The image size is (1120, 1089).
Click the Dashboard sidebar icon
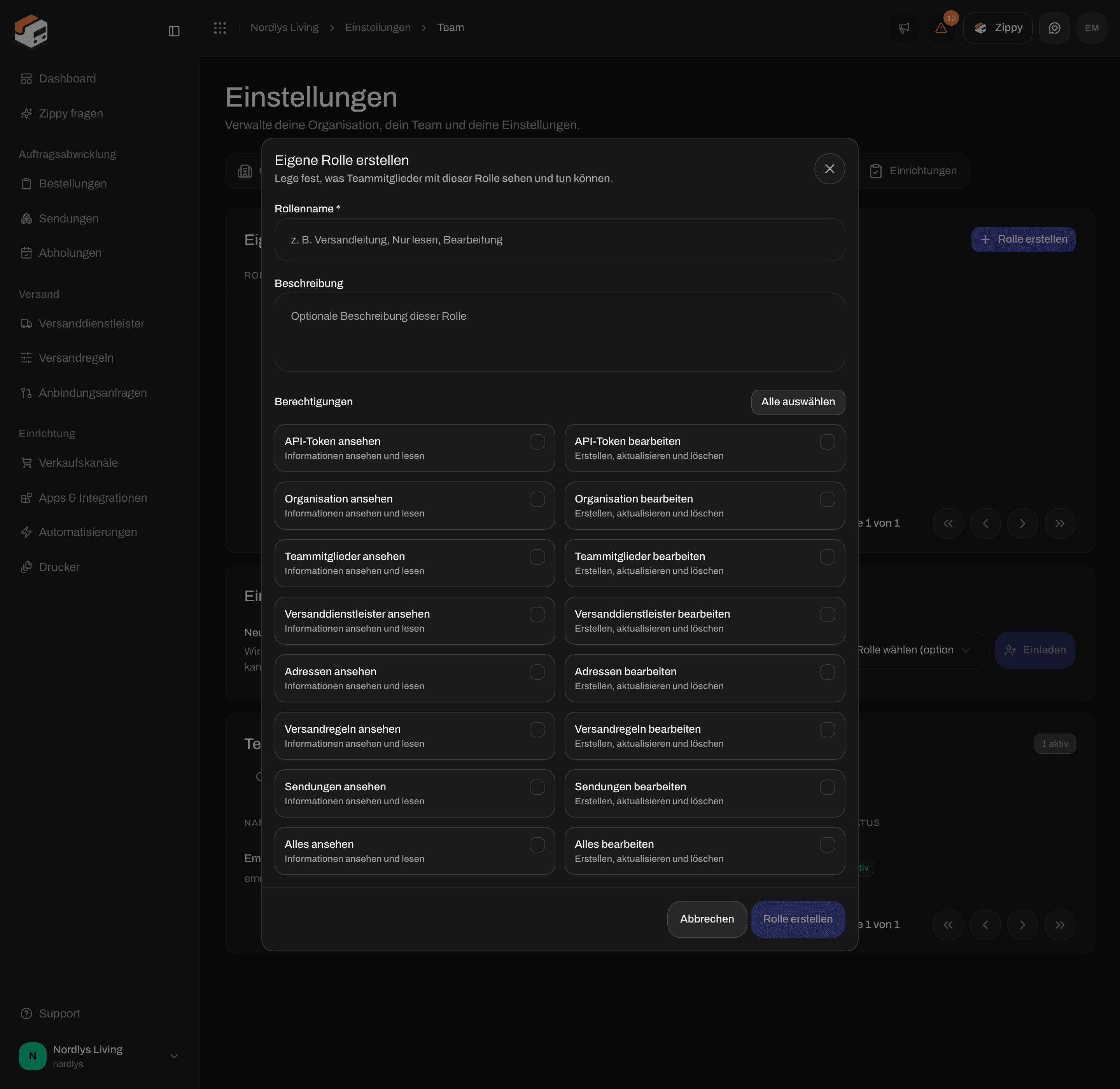26,78
